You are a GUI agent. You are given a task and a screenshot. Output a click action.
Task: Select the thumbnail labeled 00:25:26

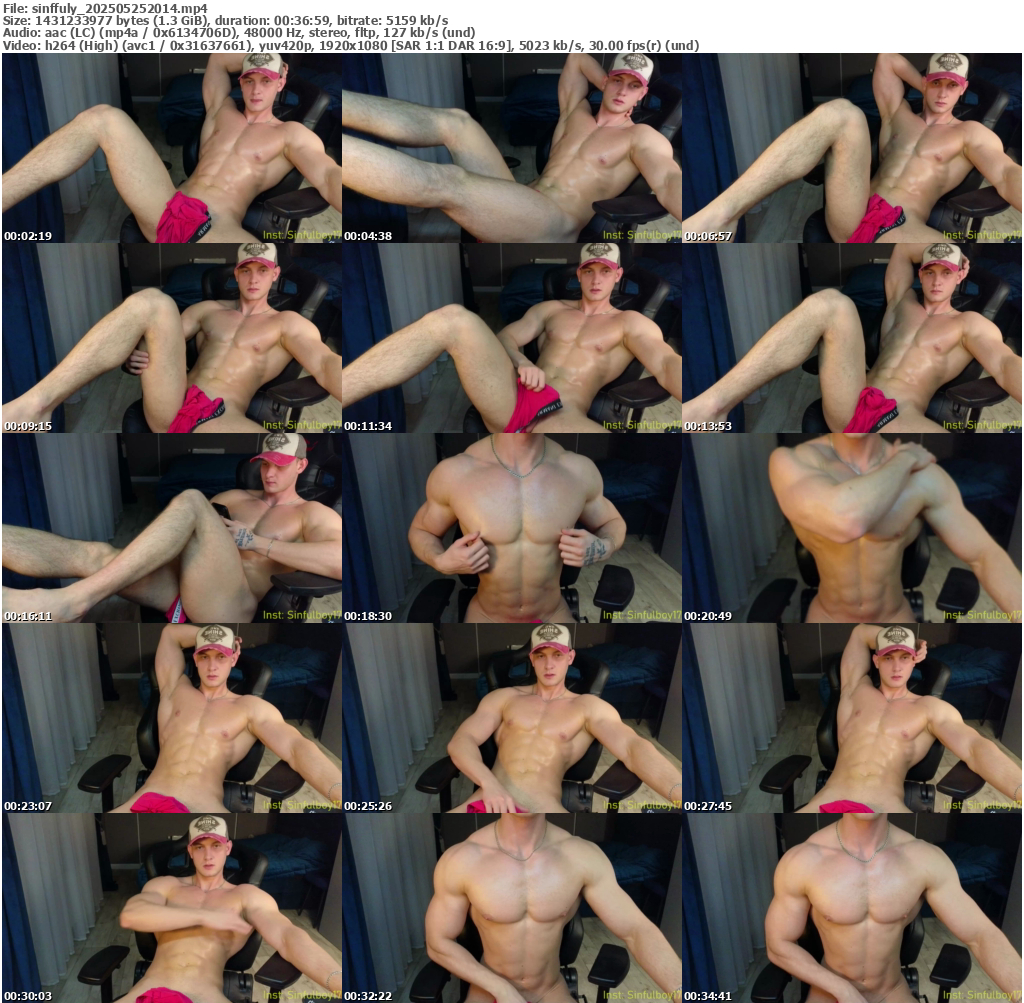click(x=511, y=718)
